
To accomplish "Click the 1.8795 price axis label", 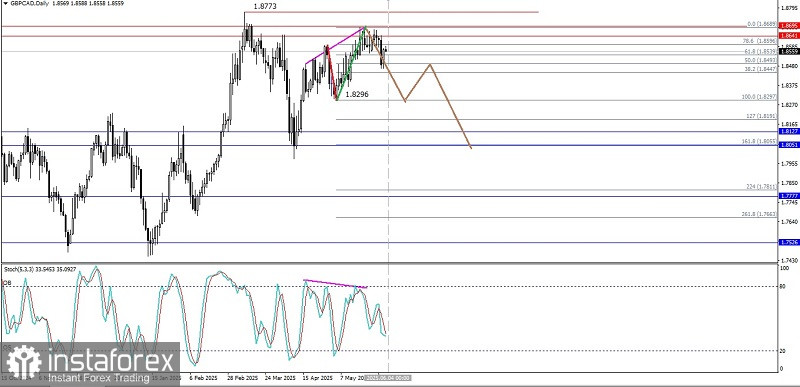I will click(x=790, y=8).
